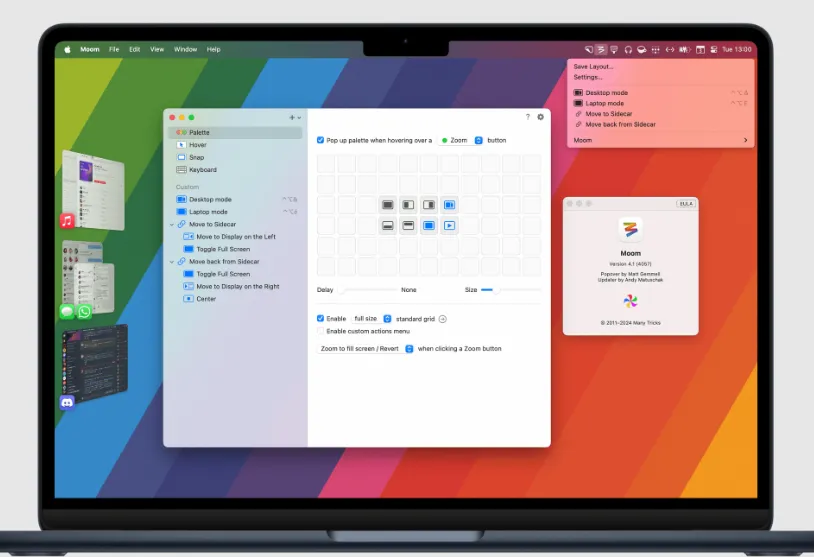Image resolution: width=814 pixels, height=557 pixels.
Task: Click the blue filled full-screen palette icon
Action: (429, 225)
